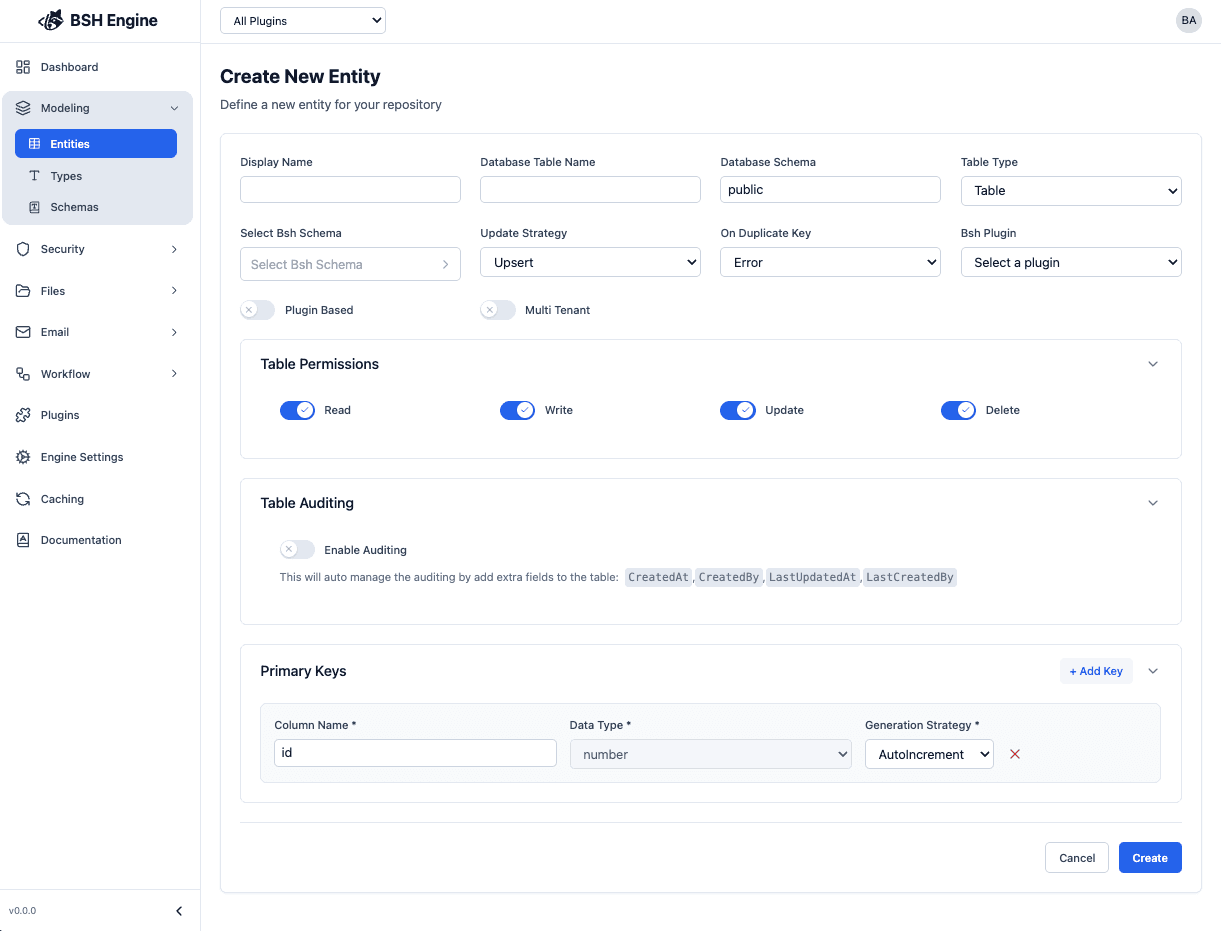Click the Plugins puzzle icon
The width and height of the screenshot is (1221, 931).
pos(23,415)
